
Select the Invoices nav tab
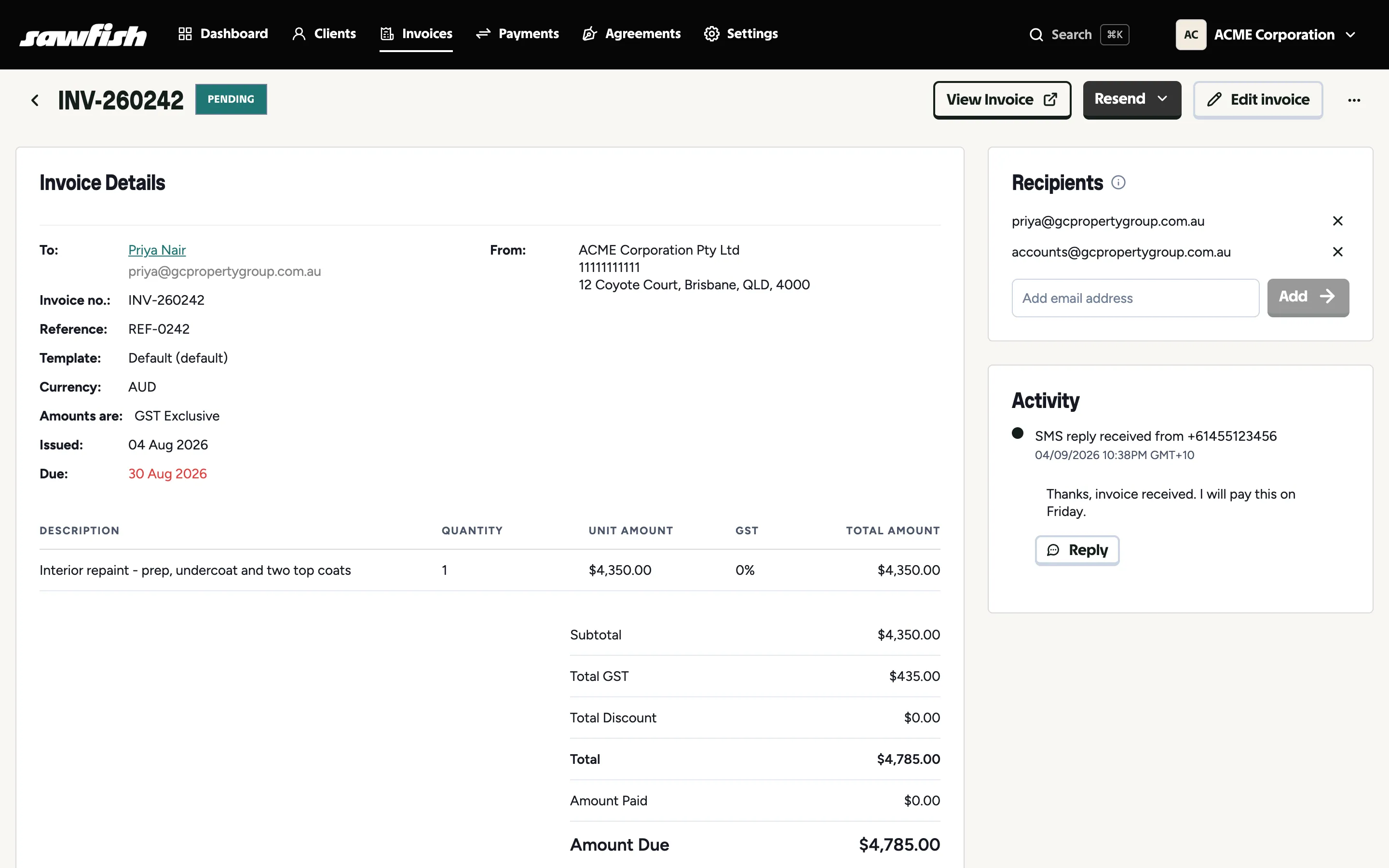[416, 34]
